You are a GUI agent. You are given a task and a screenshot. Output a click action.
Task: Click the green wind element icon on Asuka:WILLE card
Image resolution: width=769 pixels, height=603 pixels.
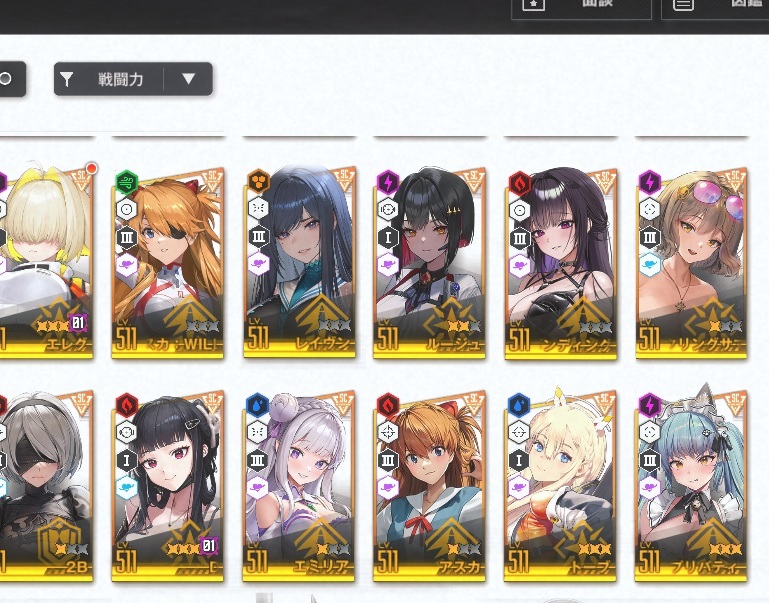127,182
